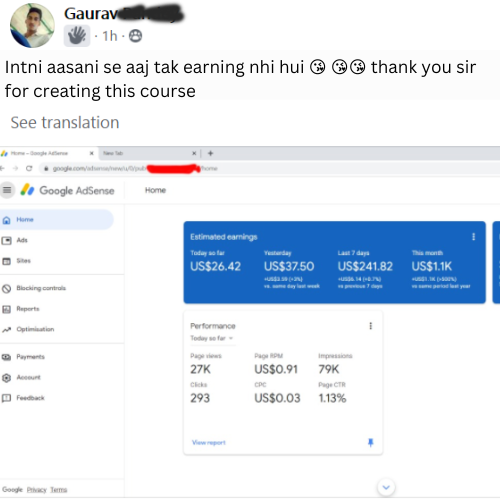Click the CPC US$0.03 value
This screenshot has width=500, height=500.
point(277,398)
